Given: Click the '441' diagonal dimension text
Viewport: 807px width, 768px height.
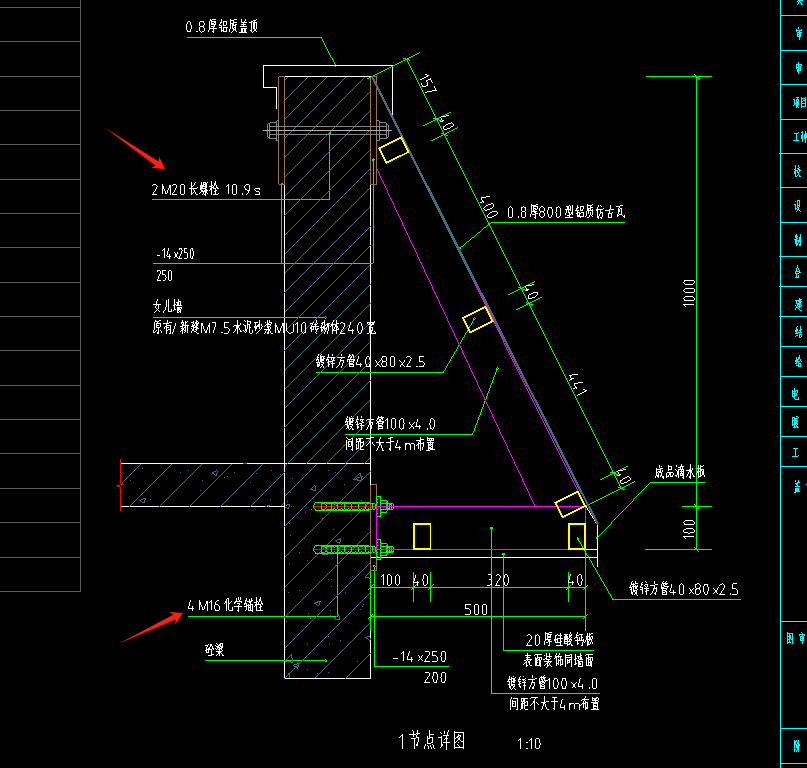Looking at the screenshot, I should tap(577, 385).
